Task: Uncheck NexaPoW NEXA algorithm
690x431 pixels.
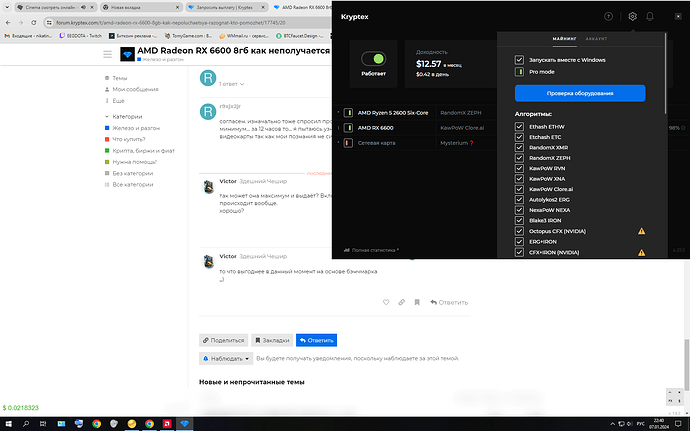Action: 519,210
